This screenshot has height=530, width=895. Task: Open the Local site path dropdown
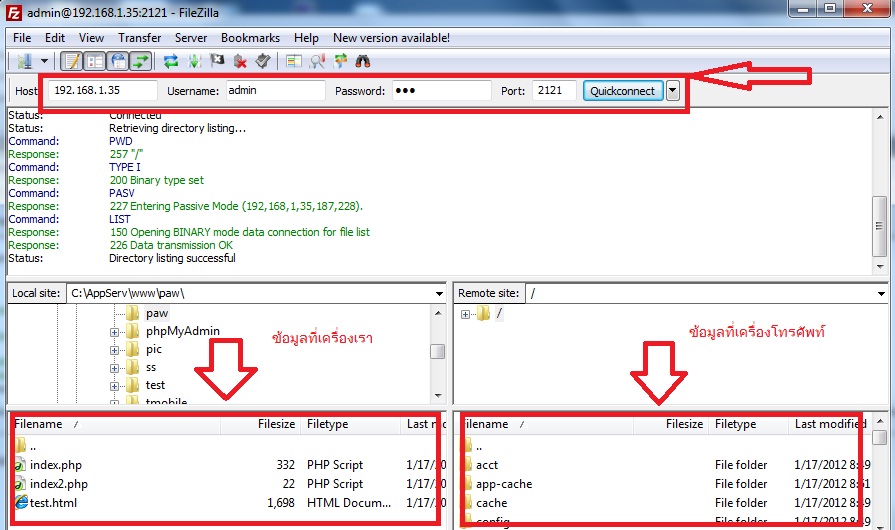point(439,294)
